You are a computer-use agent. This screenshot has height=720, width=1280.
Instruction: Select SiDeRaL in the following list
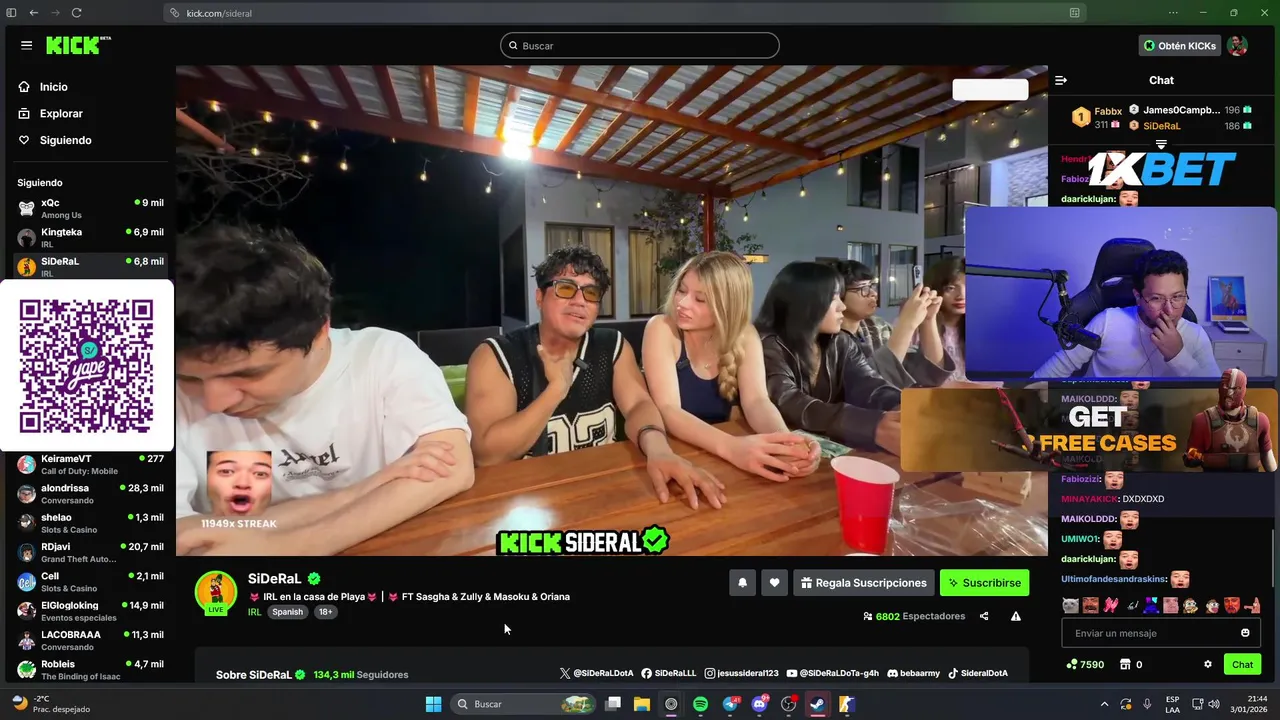[90, 265]
